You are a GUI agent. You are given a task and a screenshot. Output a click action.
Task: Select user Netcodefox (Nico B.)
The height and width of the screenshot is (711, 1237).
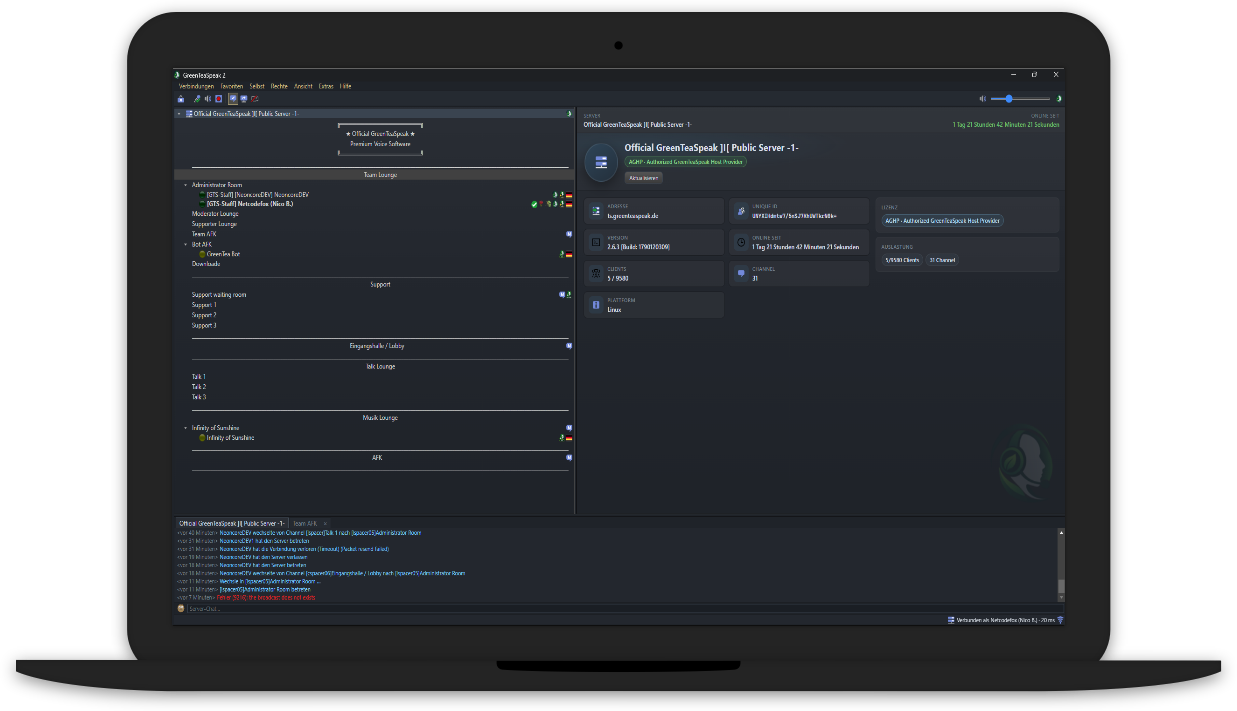[x=249, y=204]
